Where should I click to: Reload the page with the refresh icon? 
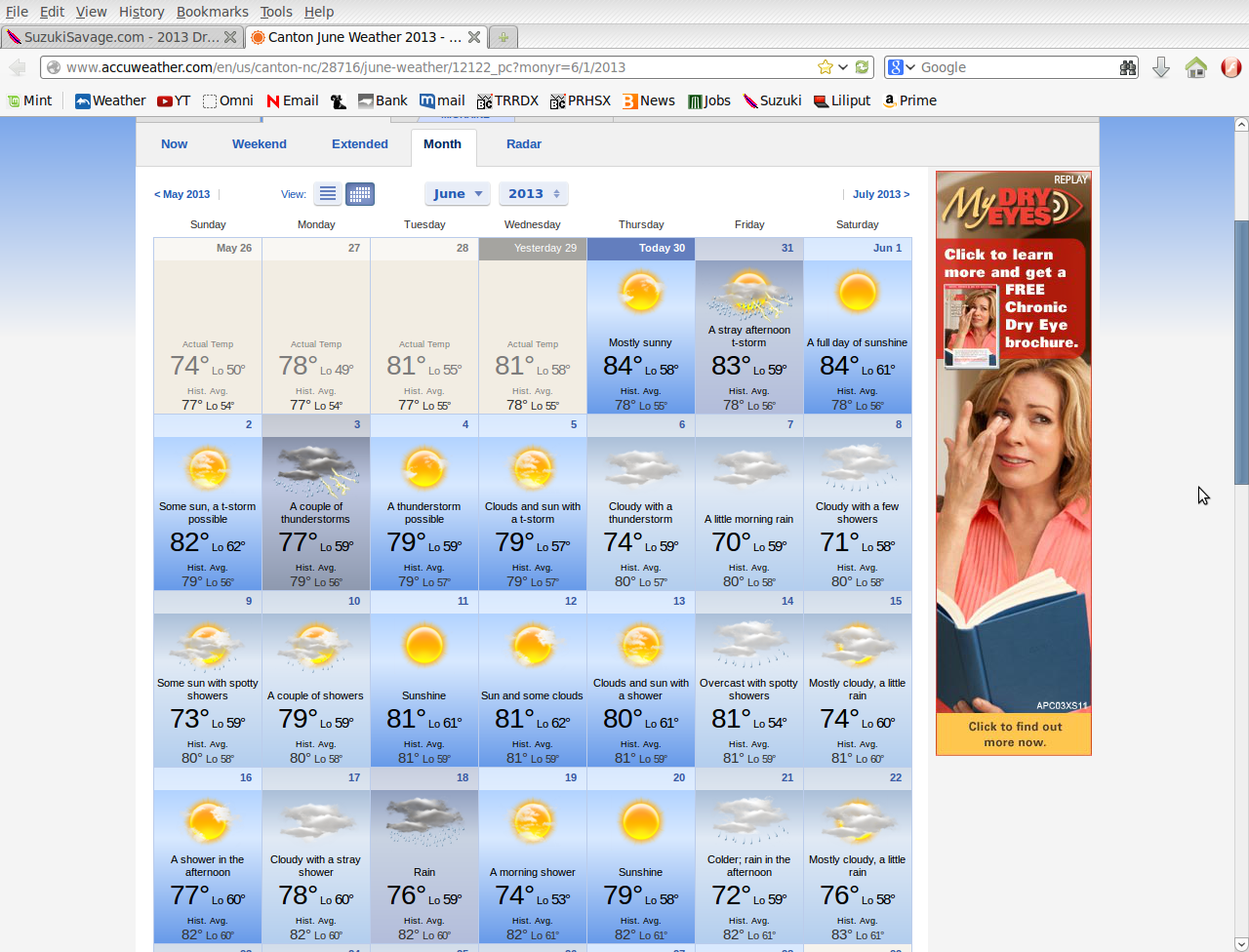pos(860,66)
